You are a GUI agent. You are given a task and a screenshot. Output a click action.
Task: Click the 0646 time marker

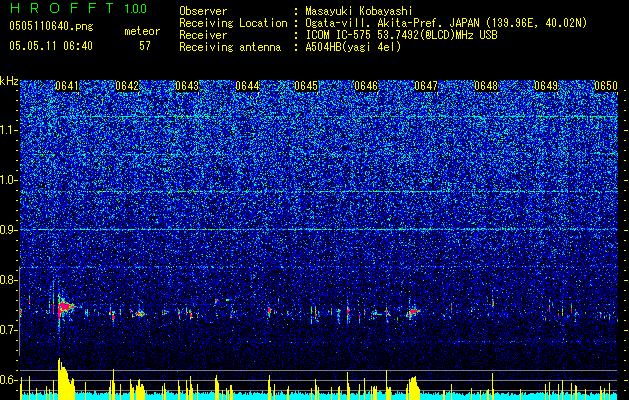pos(366,86)
